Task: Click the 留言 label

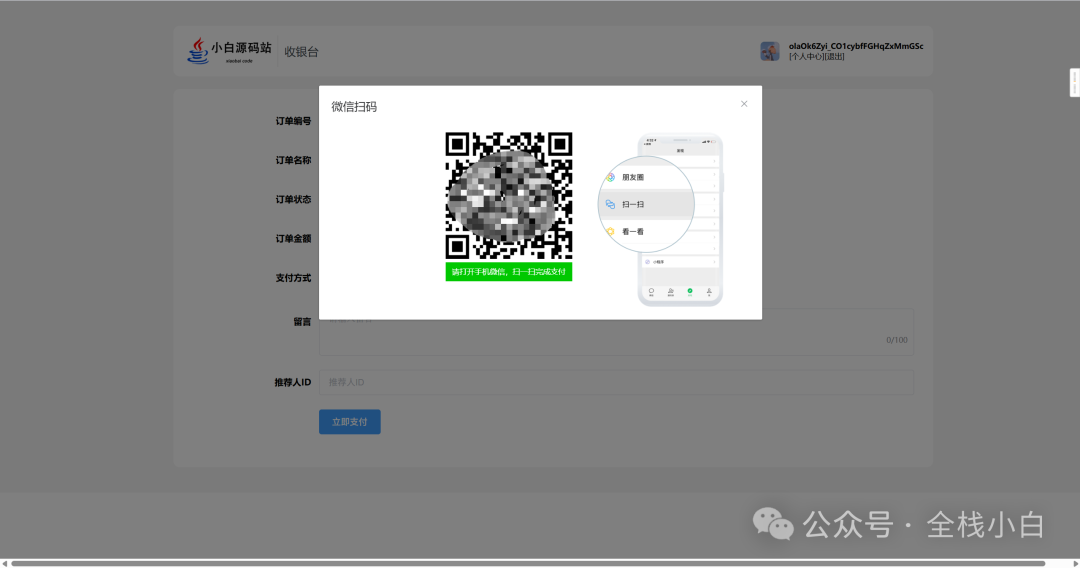Action: pyautogui.click(x=302, y=322)
